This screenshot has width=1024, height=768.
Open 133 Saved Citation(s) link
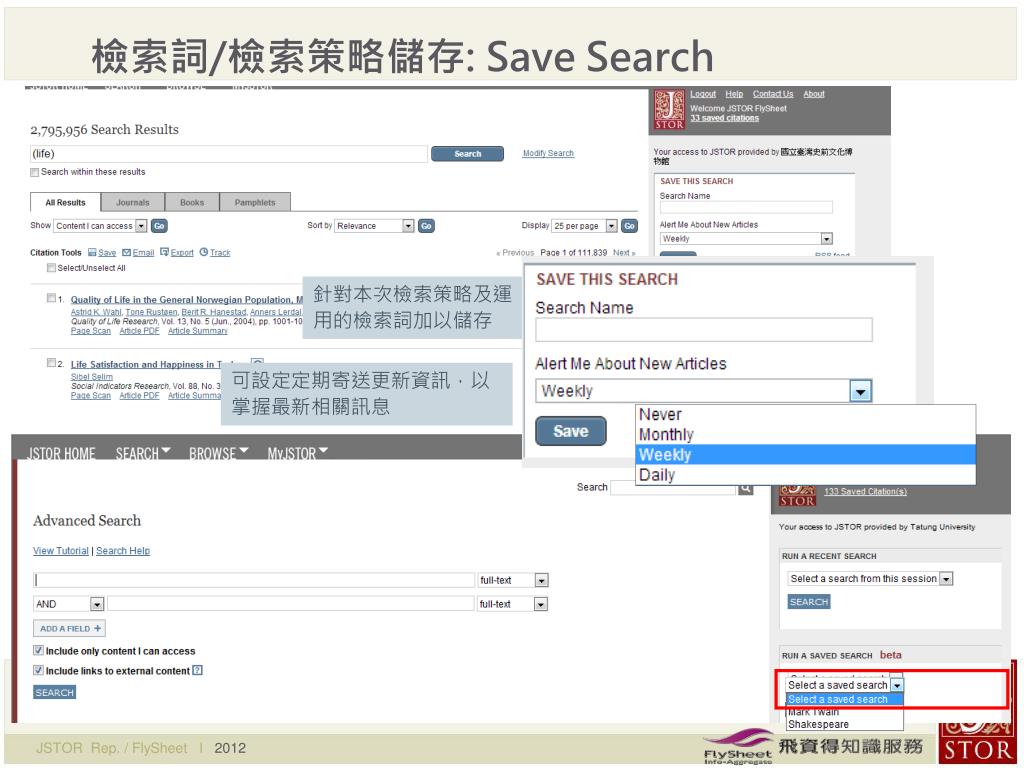865,491
